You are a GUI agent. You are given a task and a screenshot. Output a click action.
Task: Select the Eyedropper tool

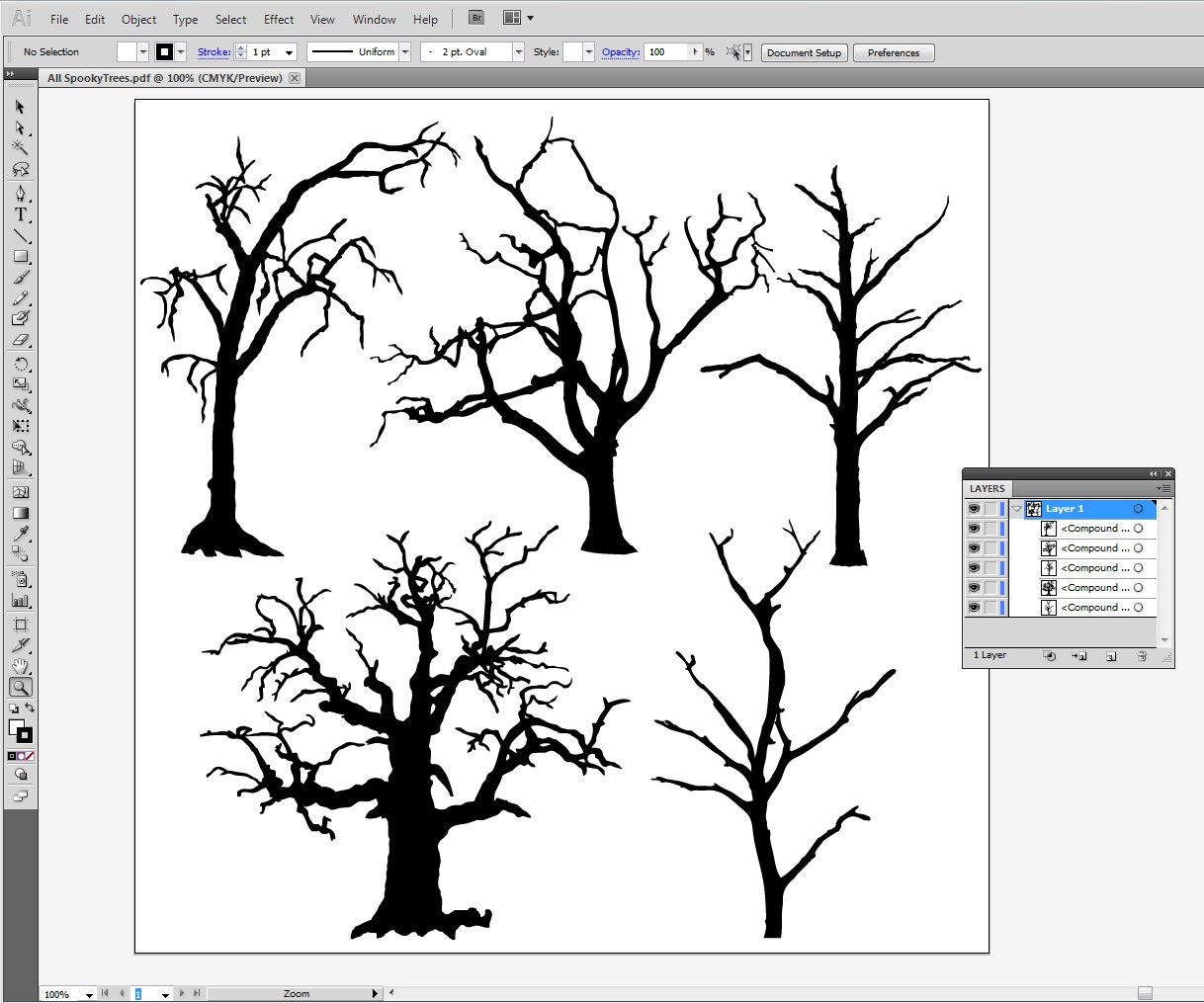click(21, 534)
